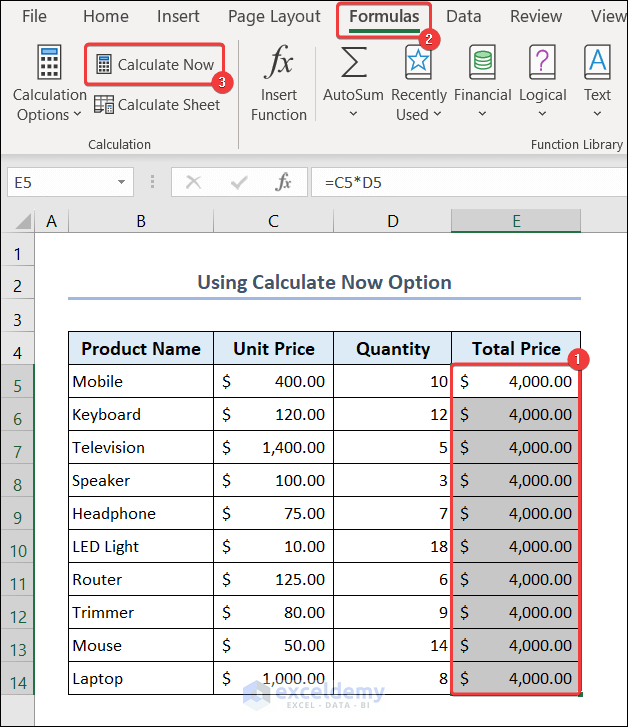Expand the AutoSum dropdown arrow
This screenshot has width=628, height=727.
(x=353, y=114)
